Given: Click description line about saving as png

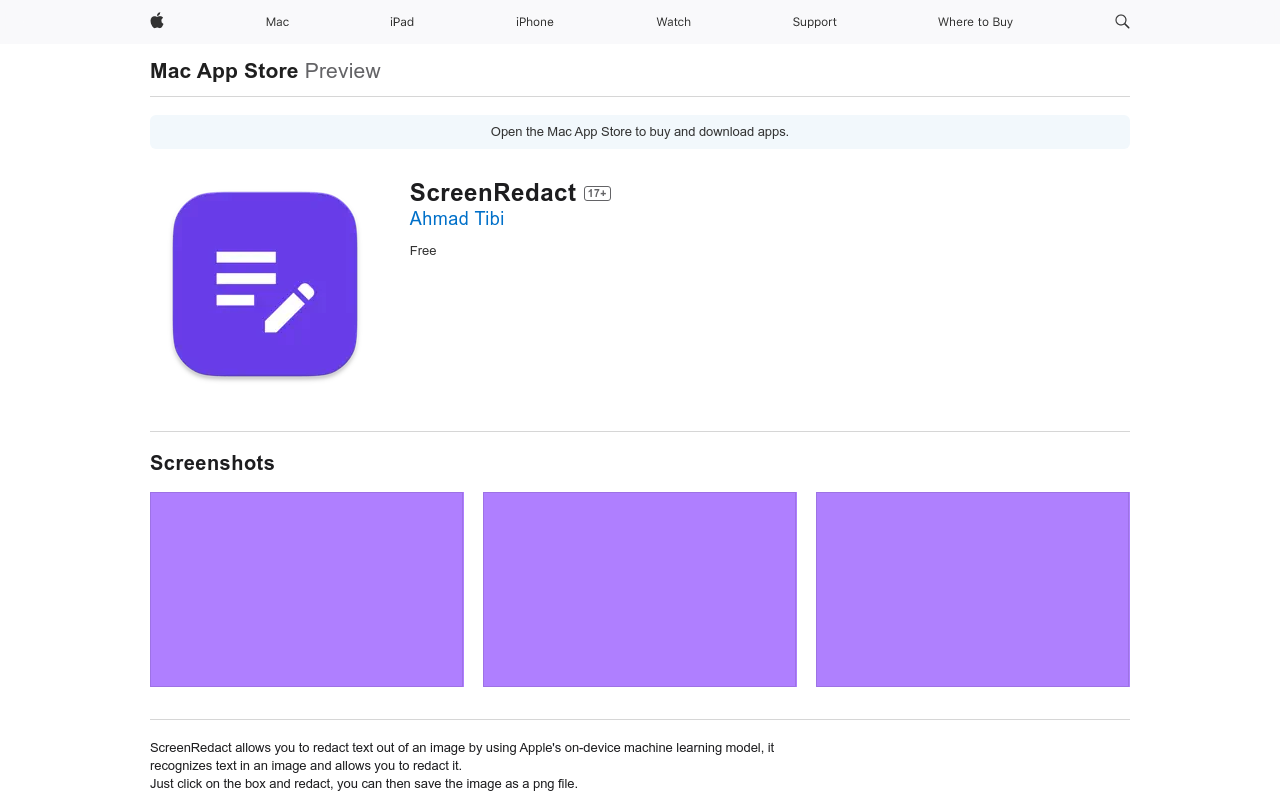Looking at the screenshot, I should coord(364,784).
